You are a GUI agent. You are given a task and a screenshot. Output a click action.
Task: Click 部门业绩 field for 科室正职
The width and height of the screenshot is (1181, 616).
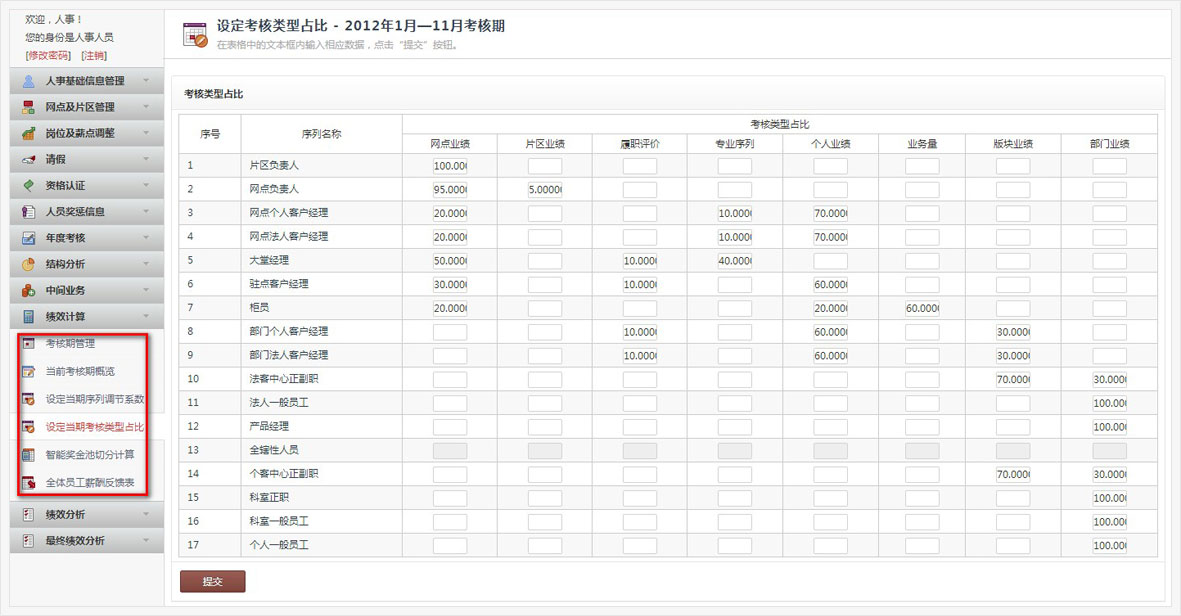[x=1109, y=498]
